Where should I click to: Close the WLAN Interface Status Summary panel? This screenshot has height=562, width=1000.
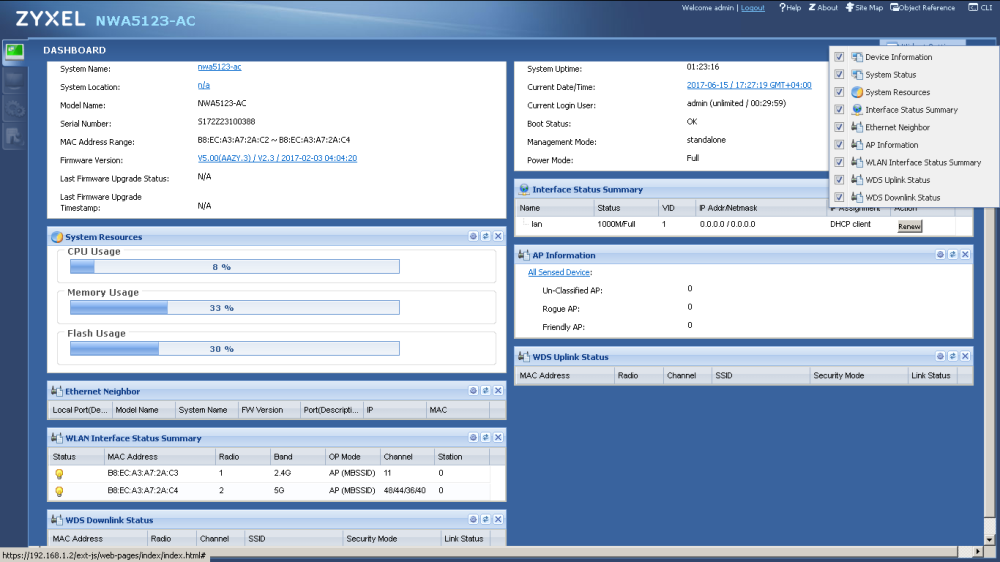498,438
